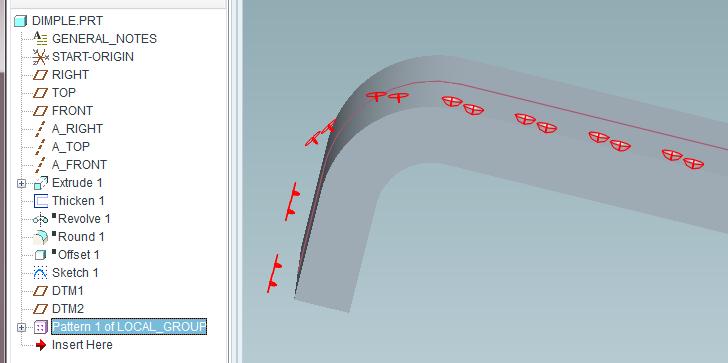Click the Round 1 feature icon
This screenshot has height=363, width=728.
tap(41, 237)
